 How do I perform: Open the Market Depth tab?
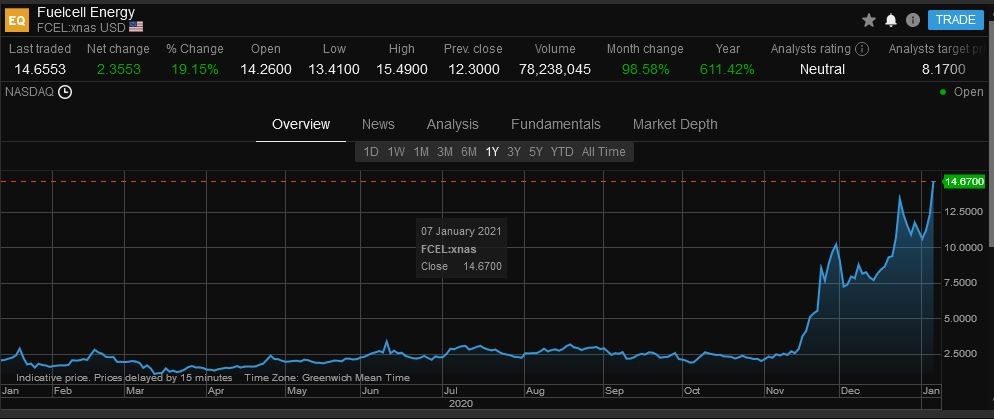pos(675,124)
